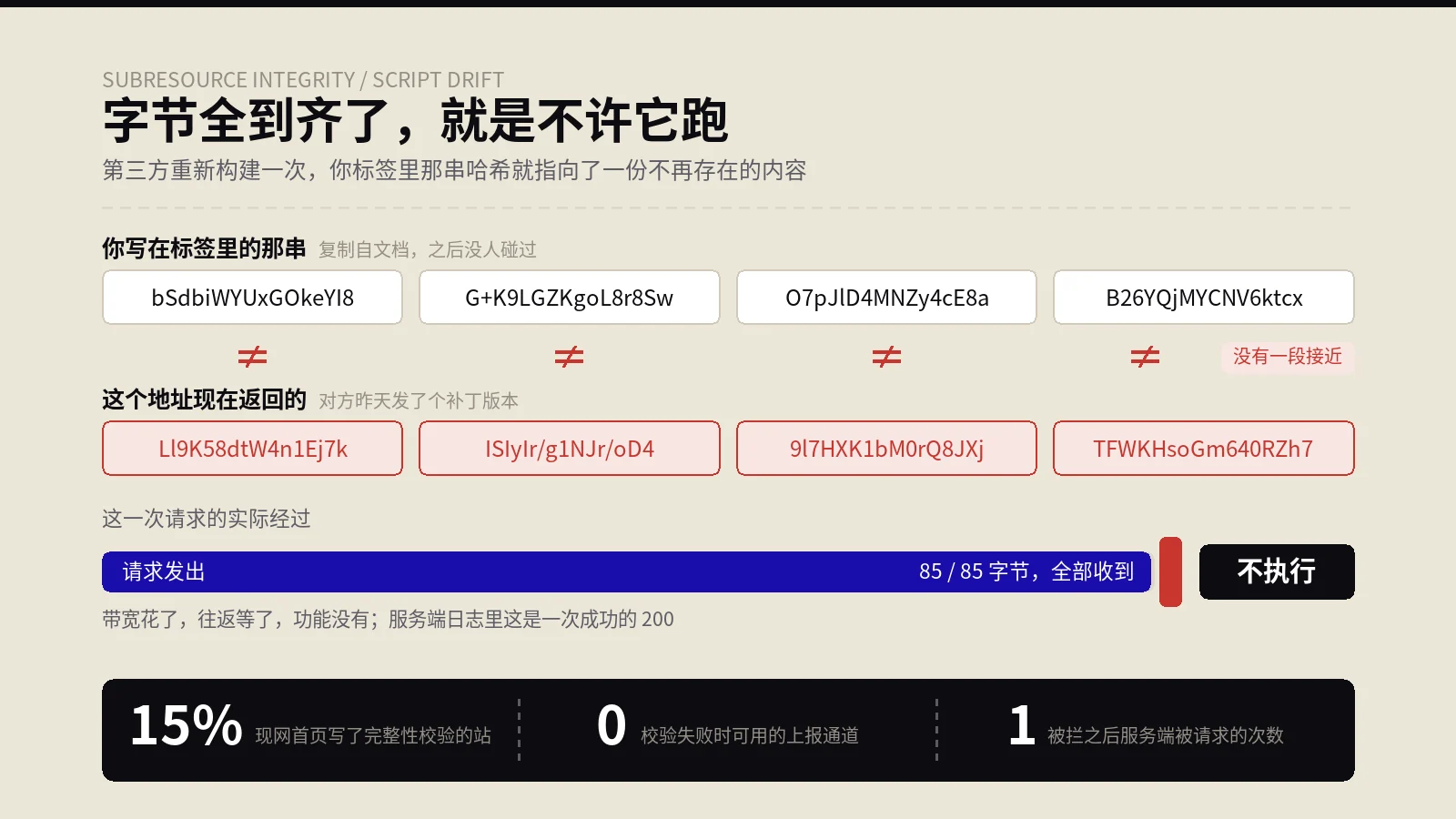Click caption 带宽花了，往返等了
The image size is (1456, 819).
tap(388, 619)
